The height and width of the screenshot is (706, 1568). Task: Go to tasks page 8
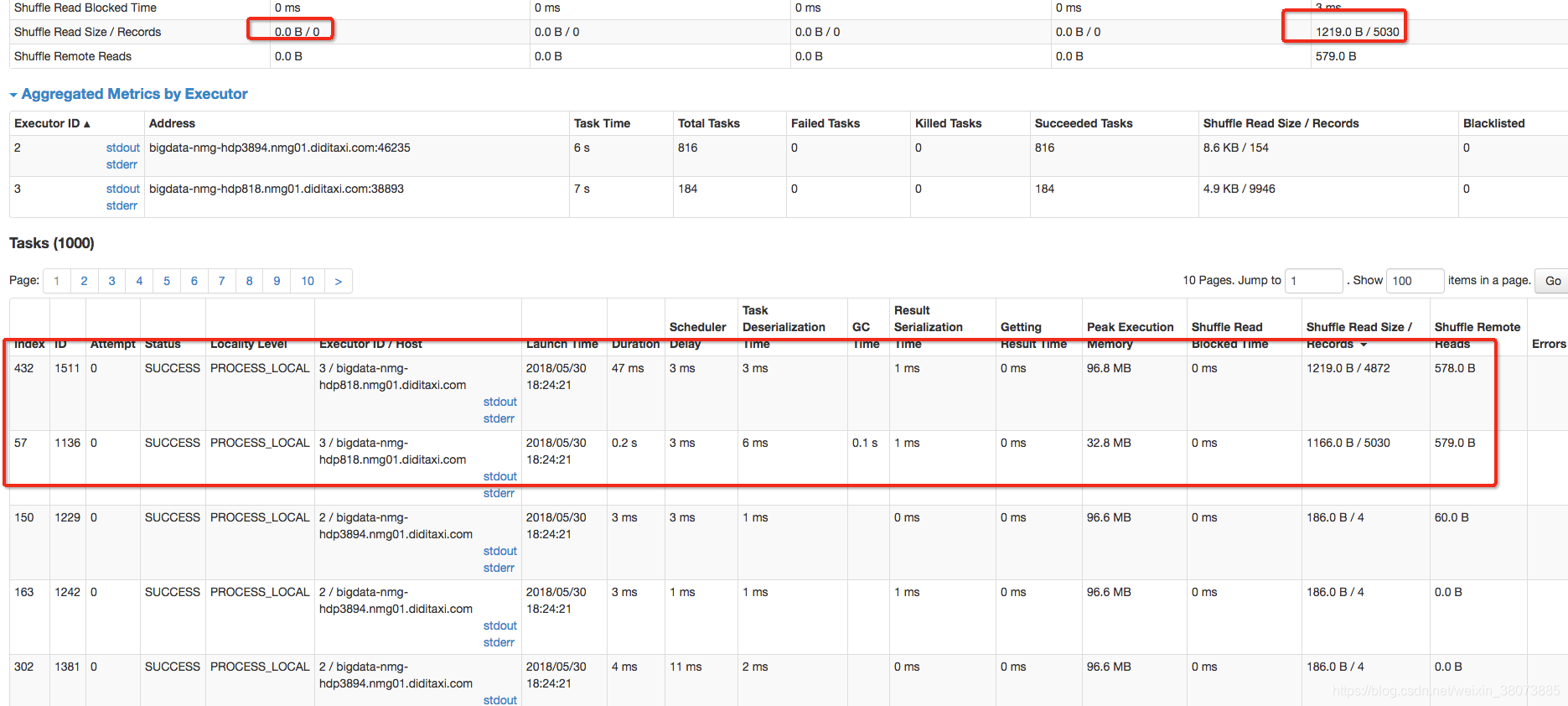click(249, 281)
